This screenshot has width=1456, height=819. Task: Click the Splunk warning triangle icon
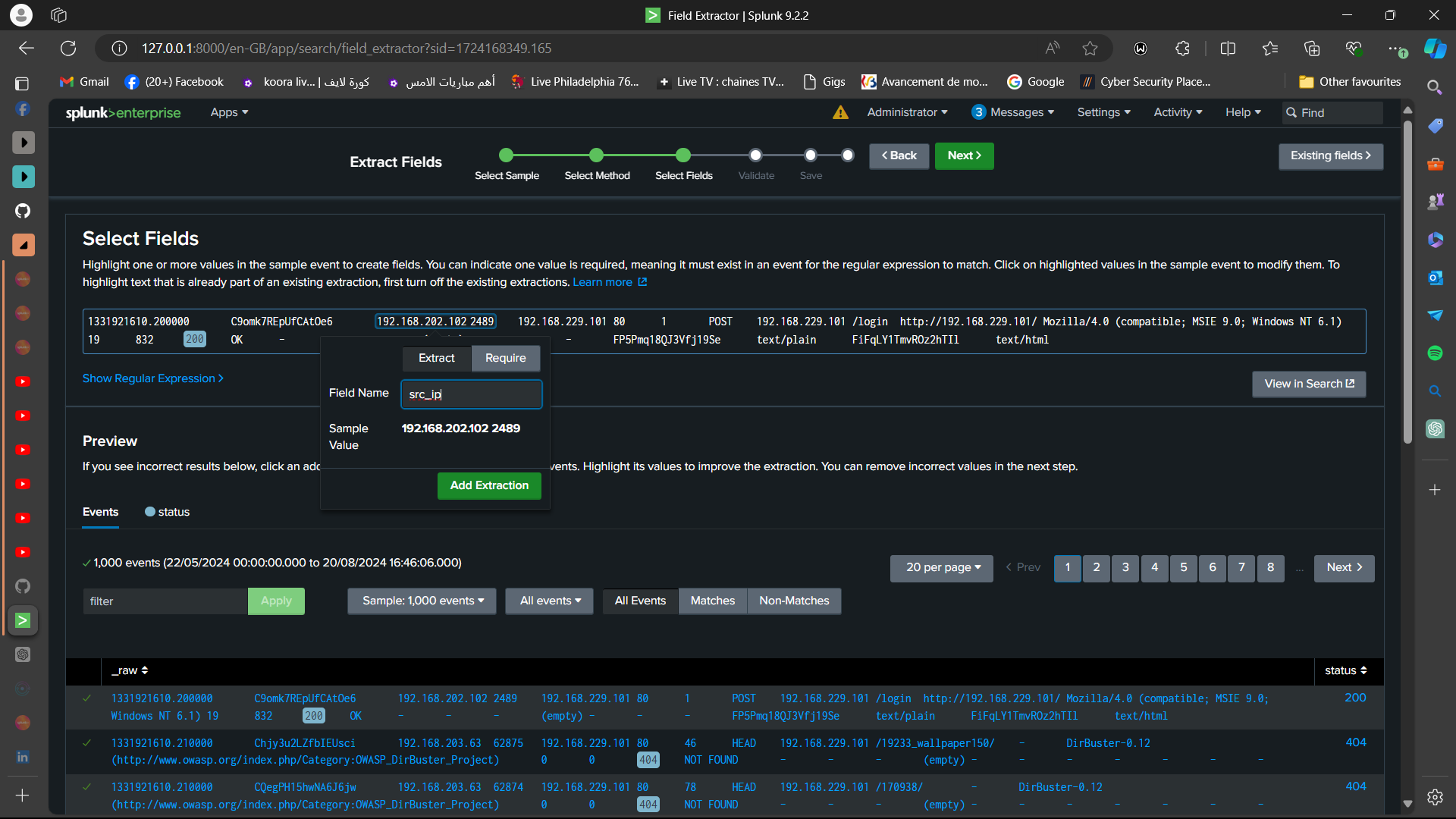pos(840,112)
